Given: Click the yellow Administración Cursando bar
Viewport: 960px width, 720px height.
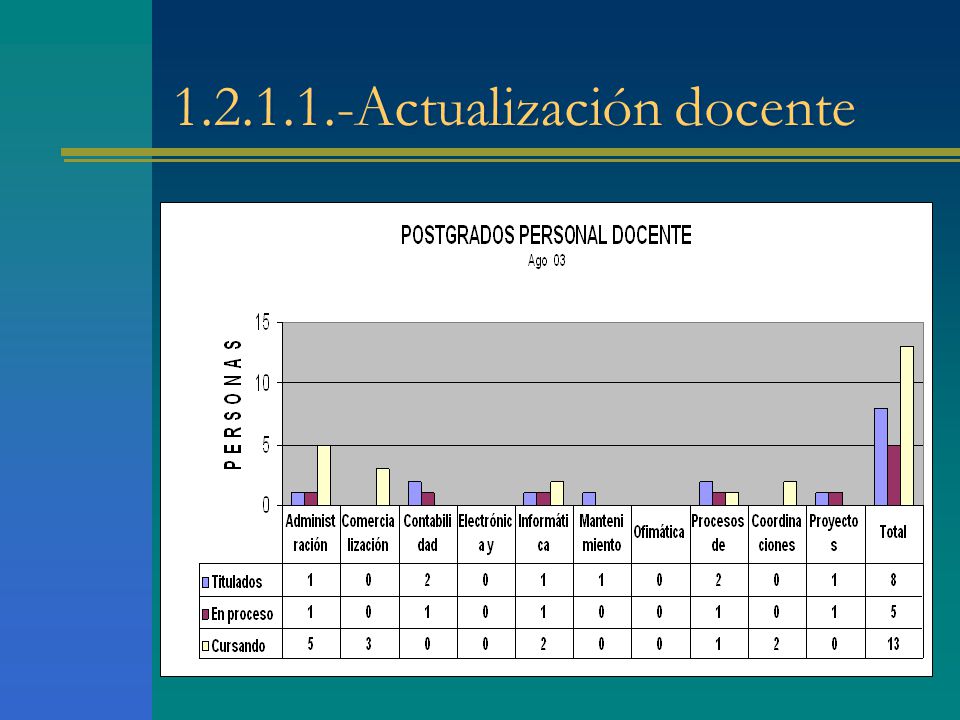Looking at the screenshot, I should (324, 475).
